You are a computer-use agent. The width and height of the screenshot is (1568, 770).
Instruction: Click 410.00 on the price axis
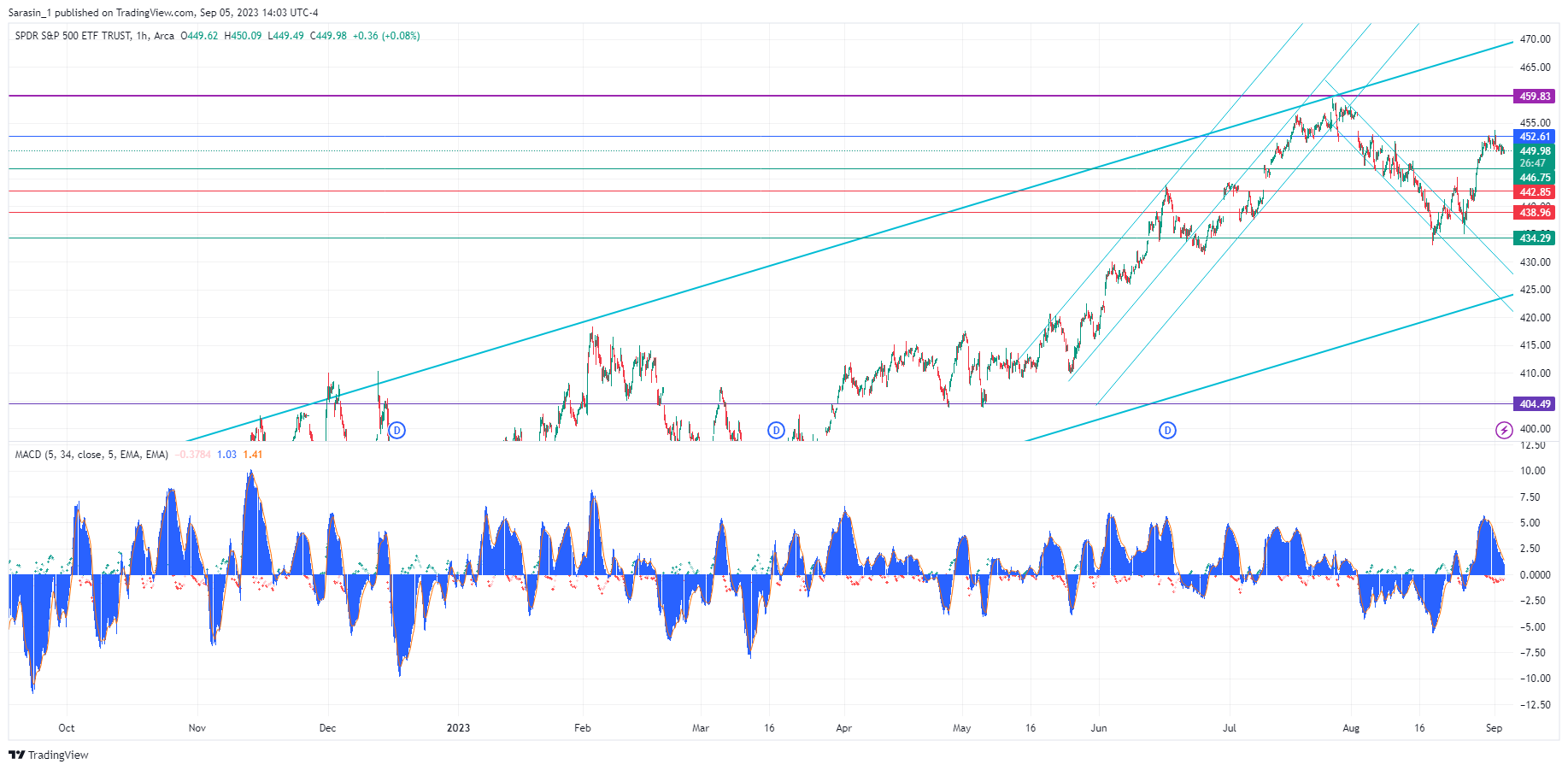[1535, 373]
